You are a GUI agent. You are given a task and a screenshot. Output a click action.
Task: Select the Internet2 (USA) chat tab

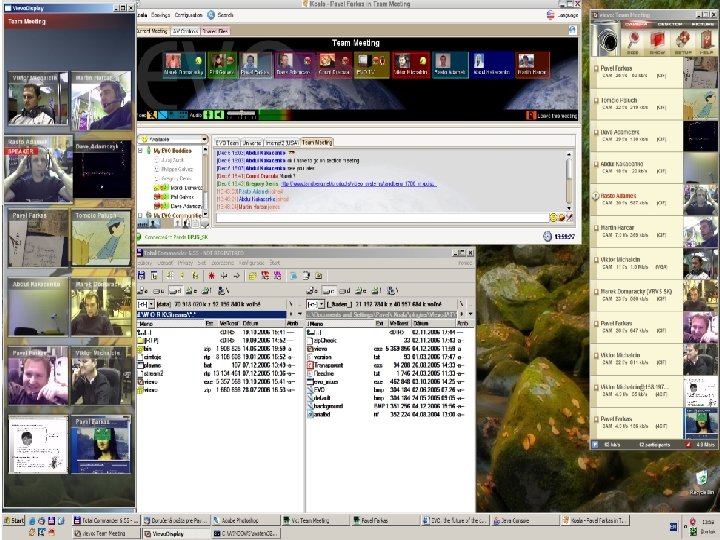point(282,143)
